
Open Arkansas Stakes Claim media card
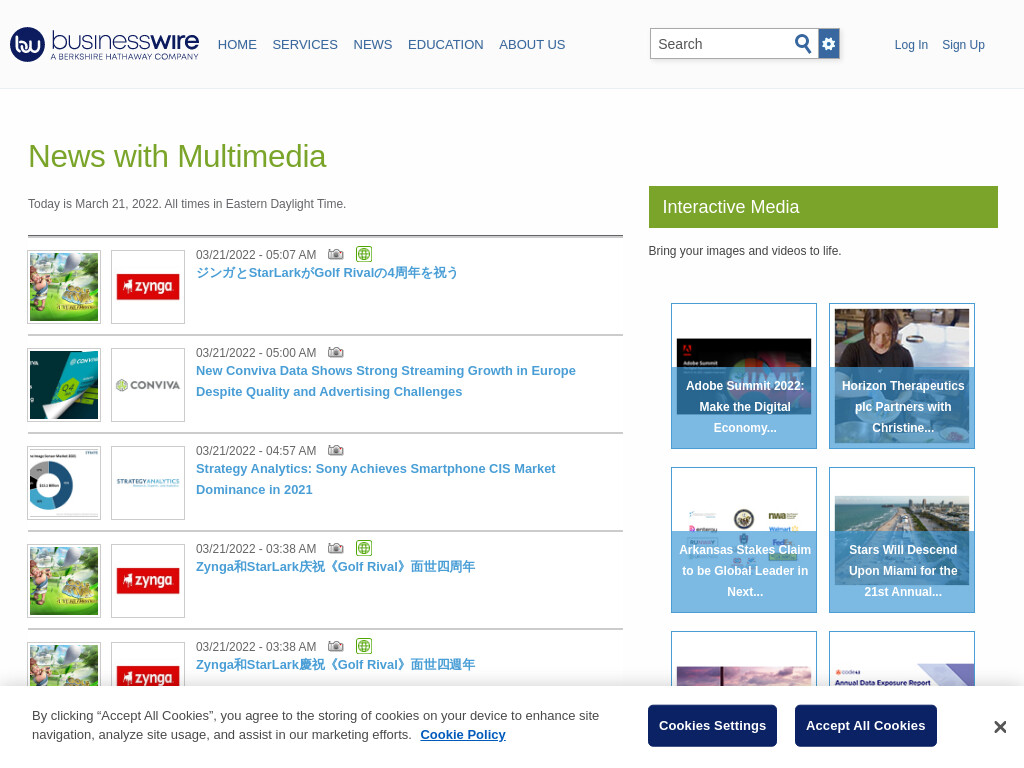[x=744, y=539]
